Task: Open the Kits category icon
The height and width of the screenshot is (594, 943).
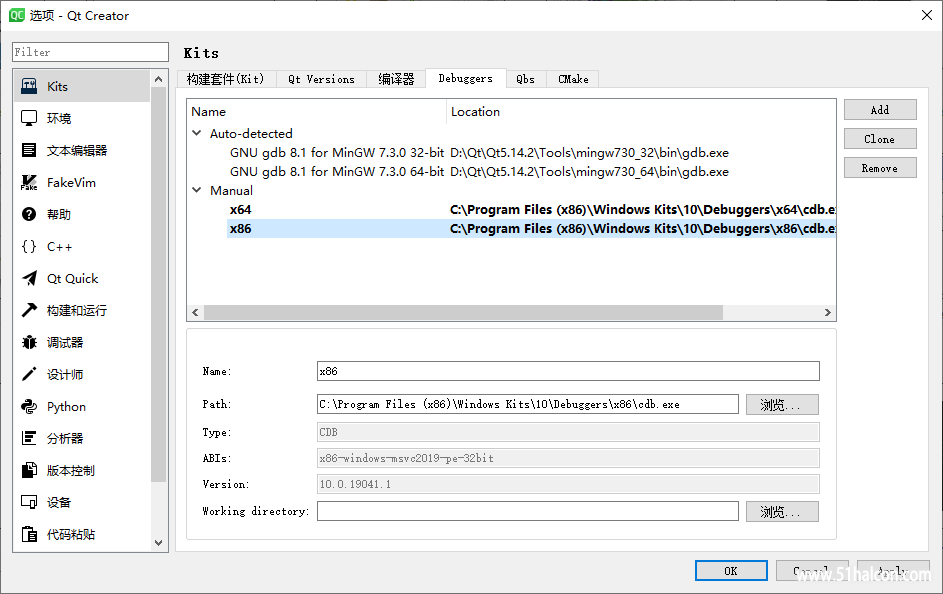Action: [29, 86]
